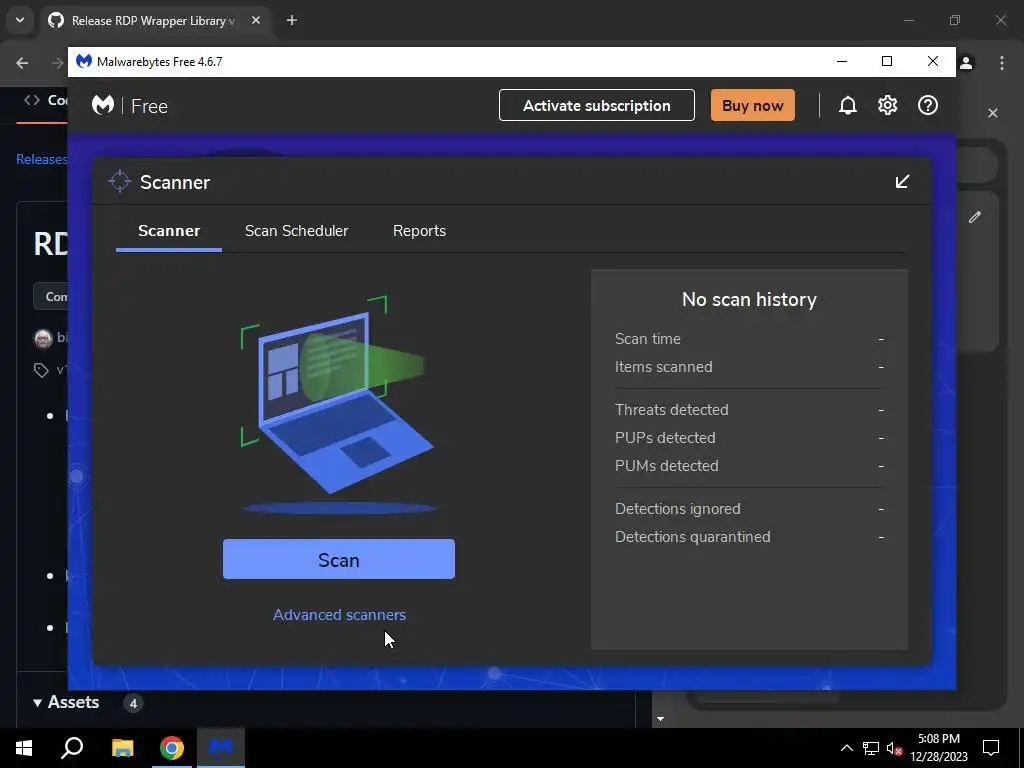Open File Explorer from taskbar
Image resolution: width=1024 pixels, height=768 pixels.
click(x=122, y=748)
